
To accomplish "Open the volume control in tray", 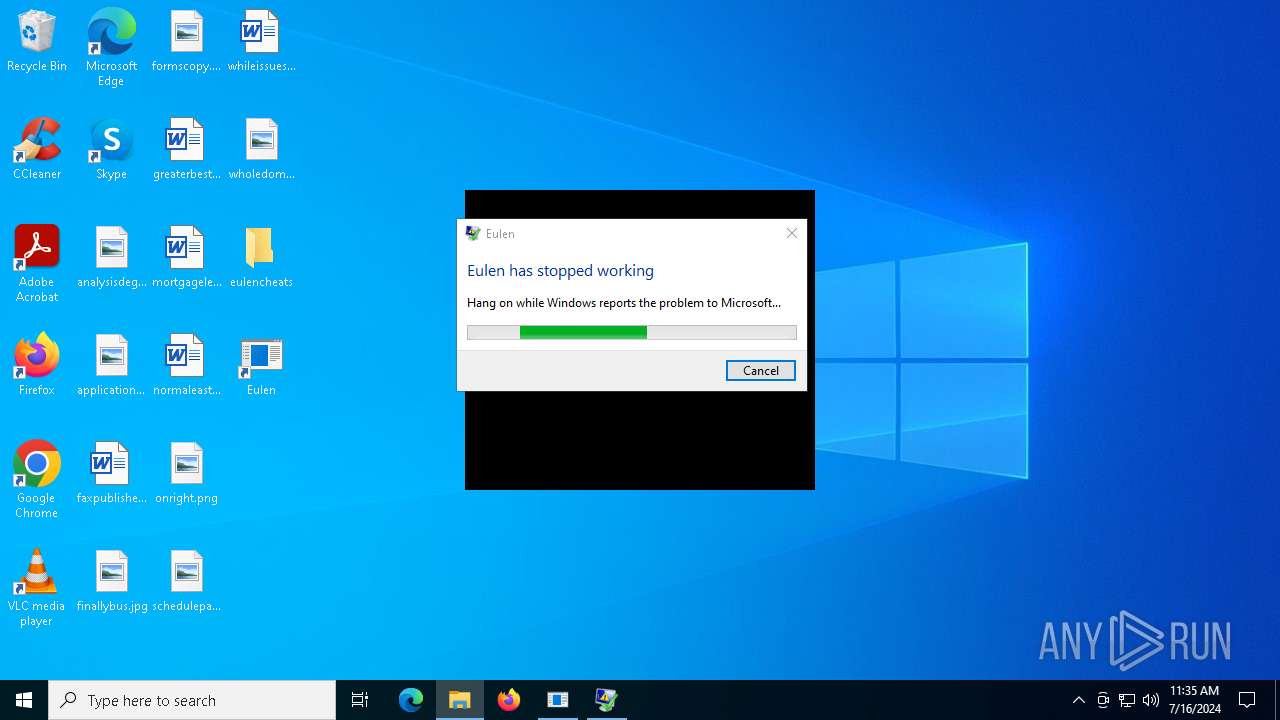I will [1151, 700].
